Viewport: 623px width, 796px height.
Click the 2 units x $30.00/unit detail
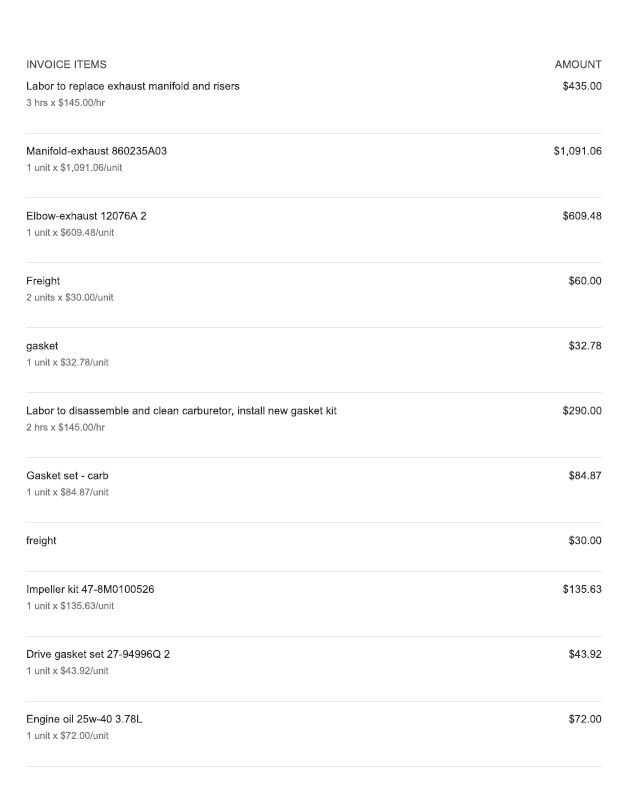pyautogui.click(x=70, y=298)
